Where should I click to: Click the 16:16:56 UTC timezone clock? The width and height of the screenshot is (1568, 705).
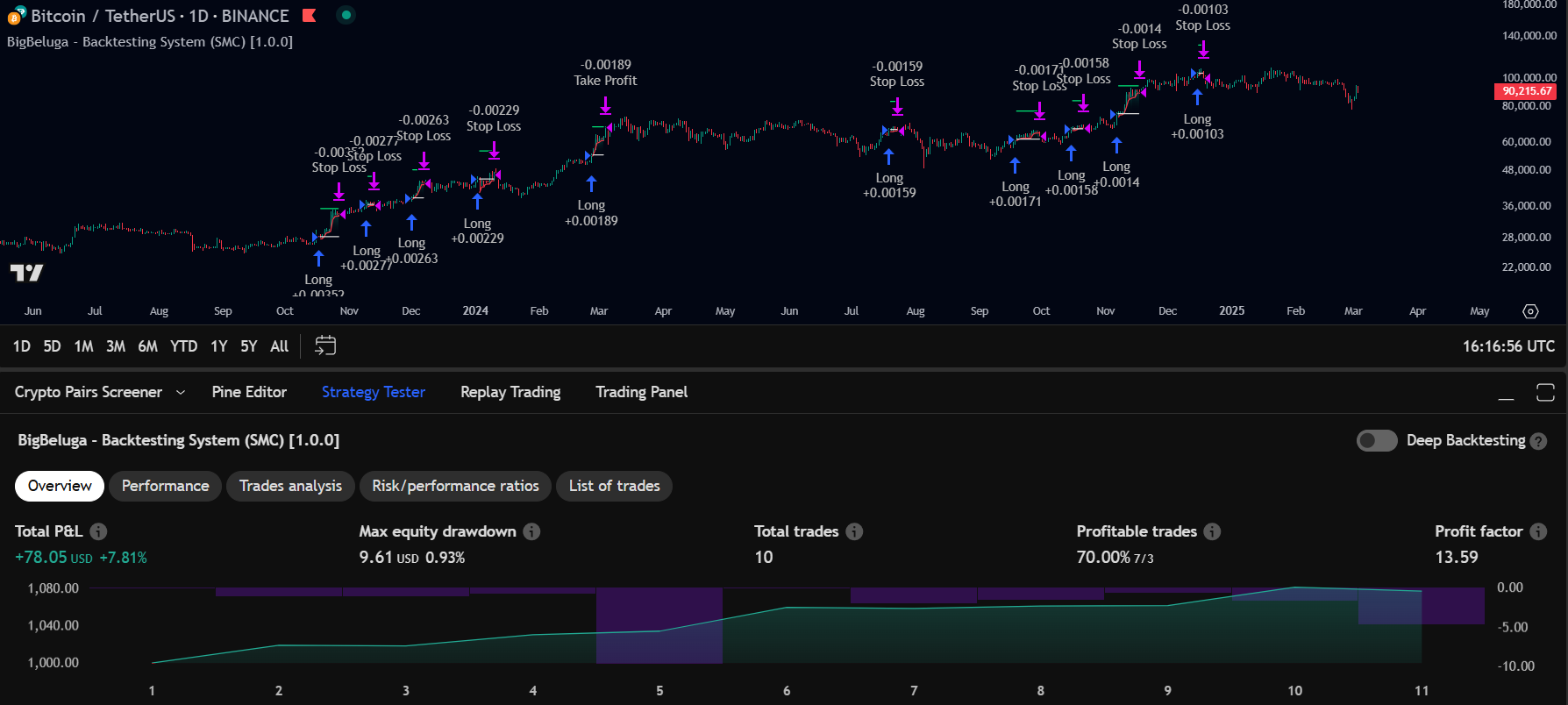tap(1507, 346)
